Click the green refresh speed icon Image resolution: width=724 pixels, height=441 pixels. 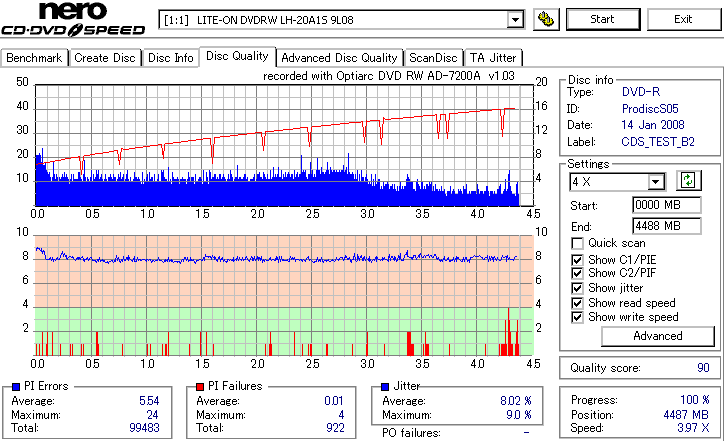[688, 181]
